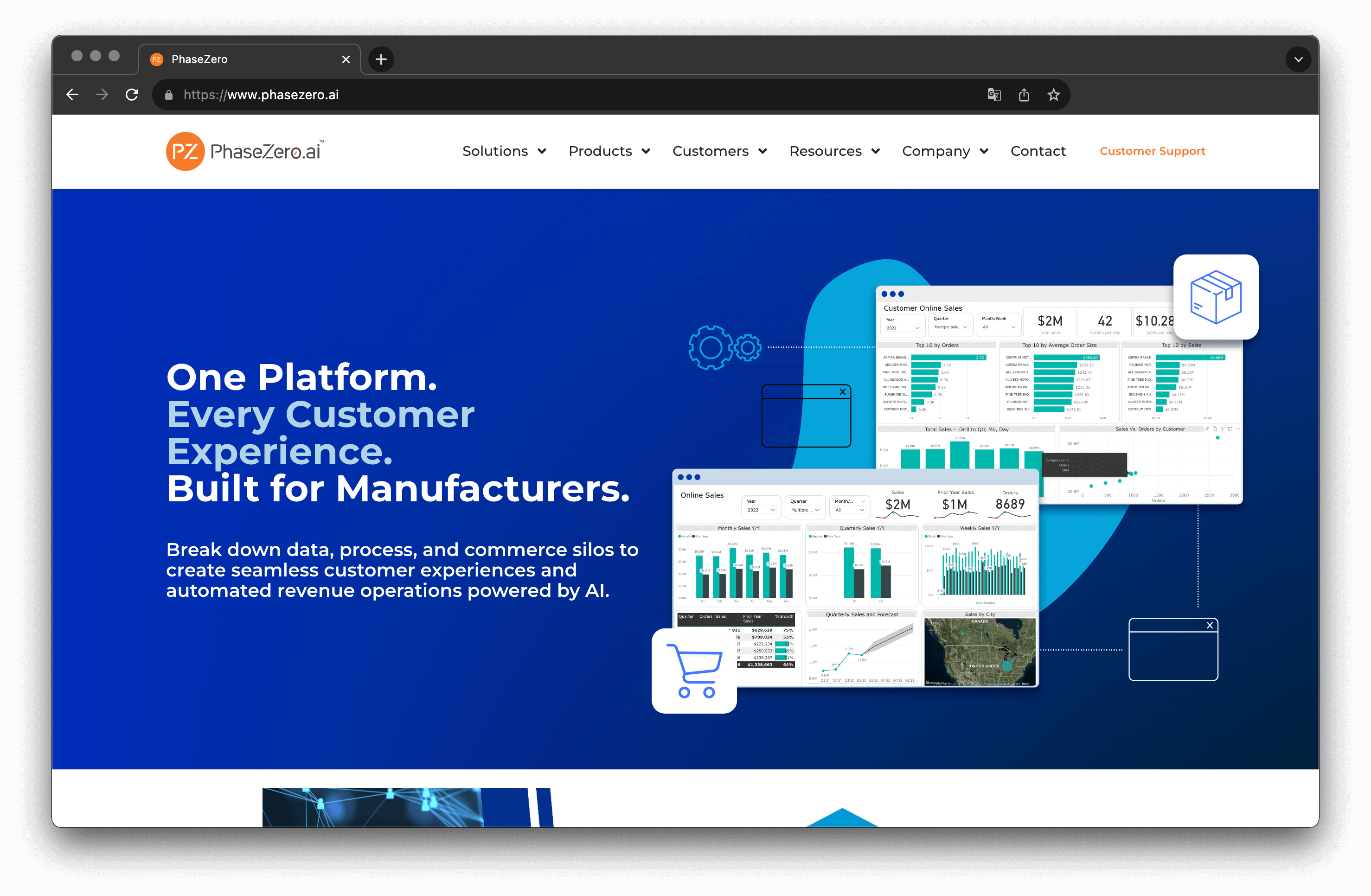Expand the Company dropdown arrow
The image size is (1371, 896).
[x=984, y=152]
